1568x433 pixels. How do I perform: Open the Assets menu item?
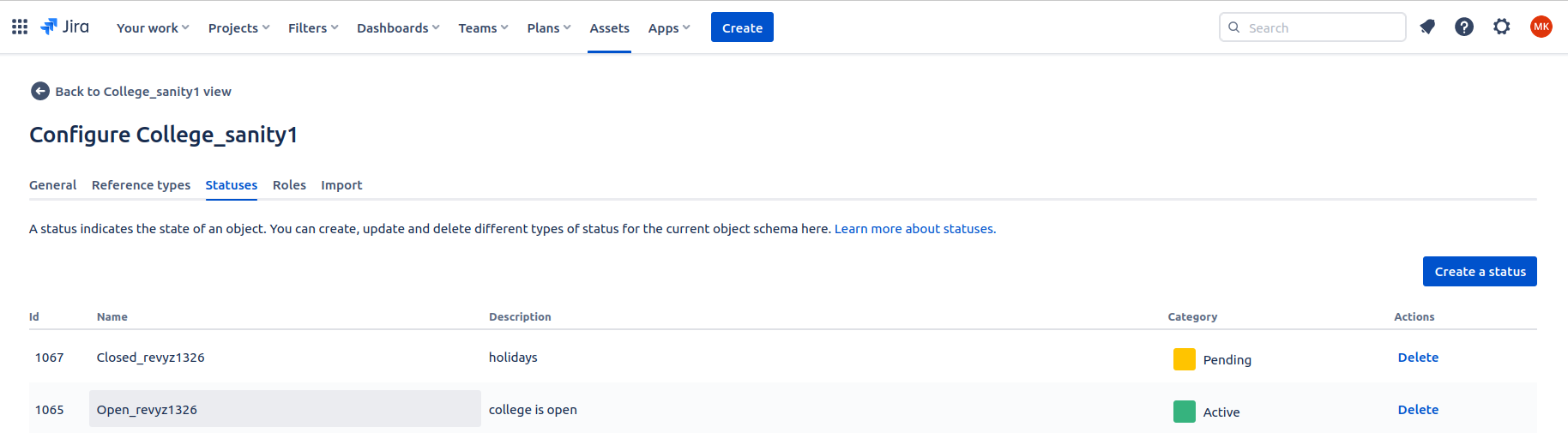(609, 28)
